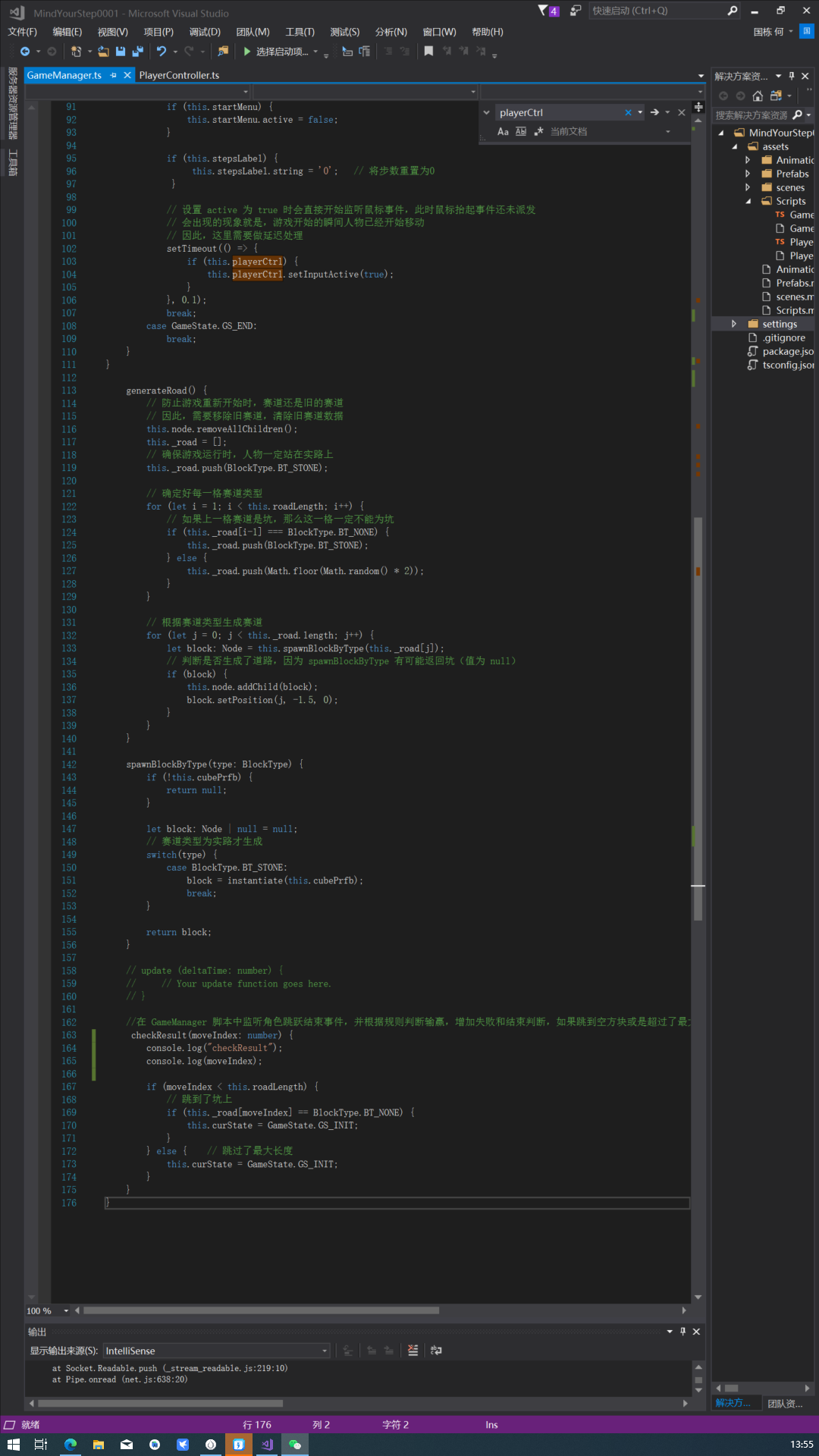Open the 文件(F) menu
This screenshot has height=1456, width=819.
pyautogui.click(x=22, y=32)
